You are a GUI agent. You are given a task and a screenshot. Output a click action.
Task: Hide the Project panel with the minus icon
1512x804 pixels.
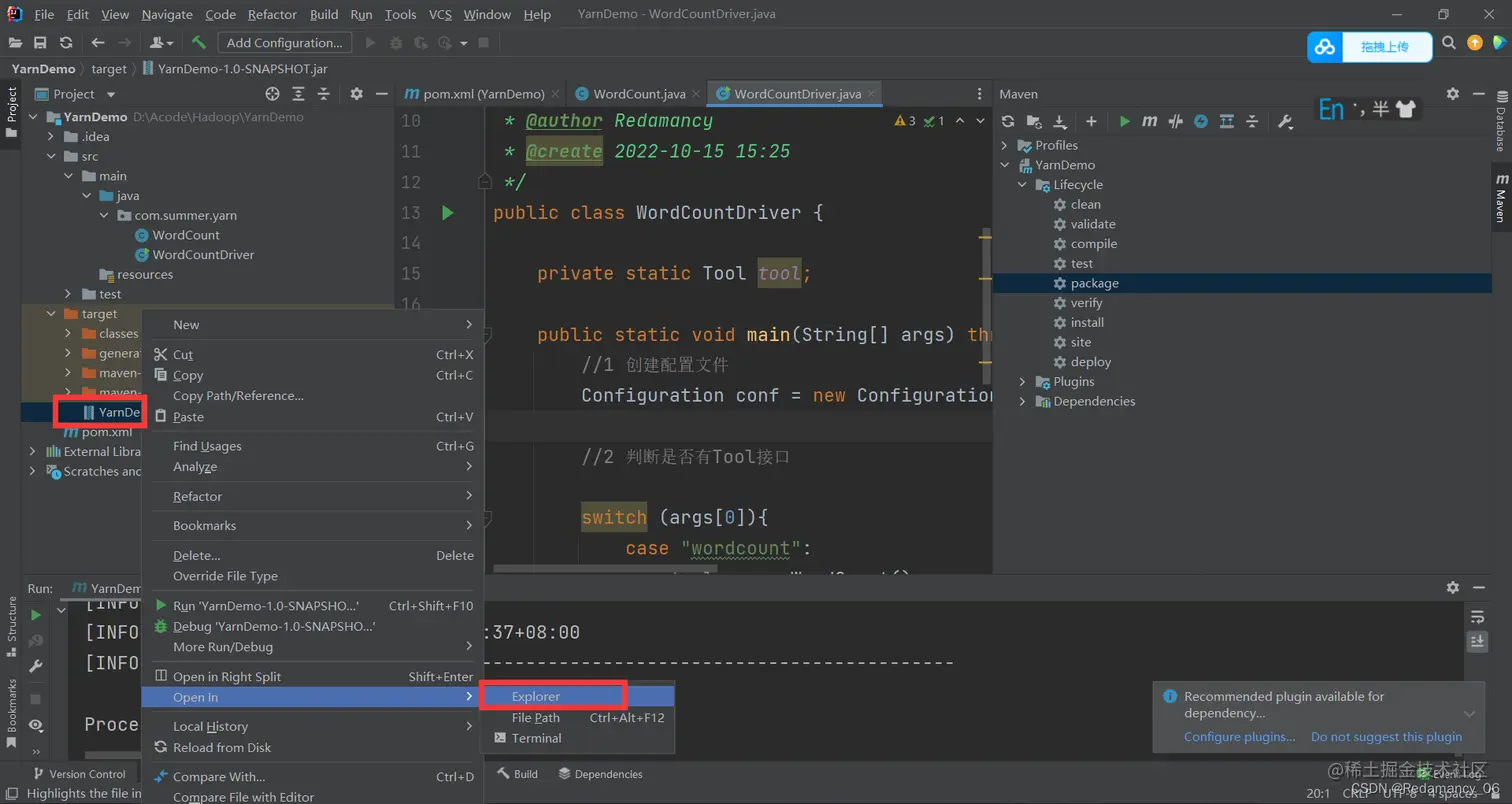click(x=381, y=94)
